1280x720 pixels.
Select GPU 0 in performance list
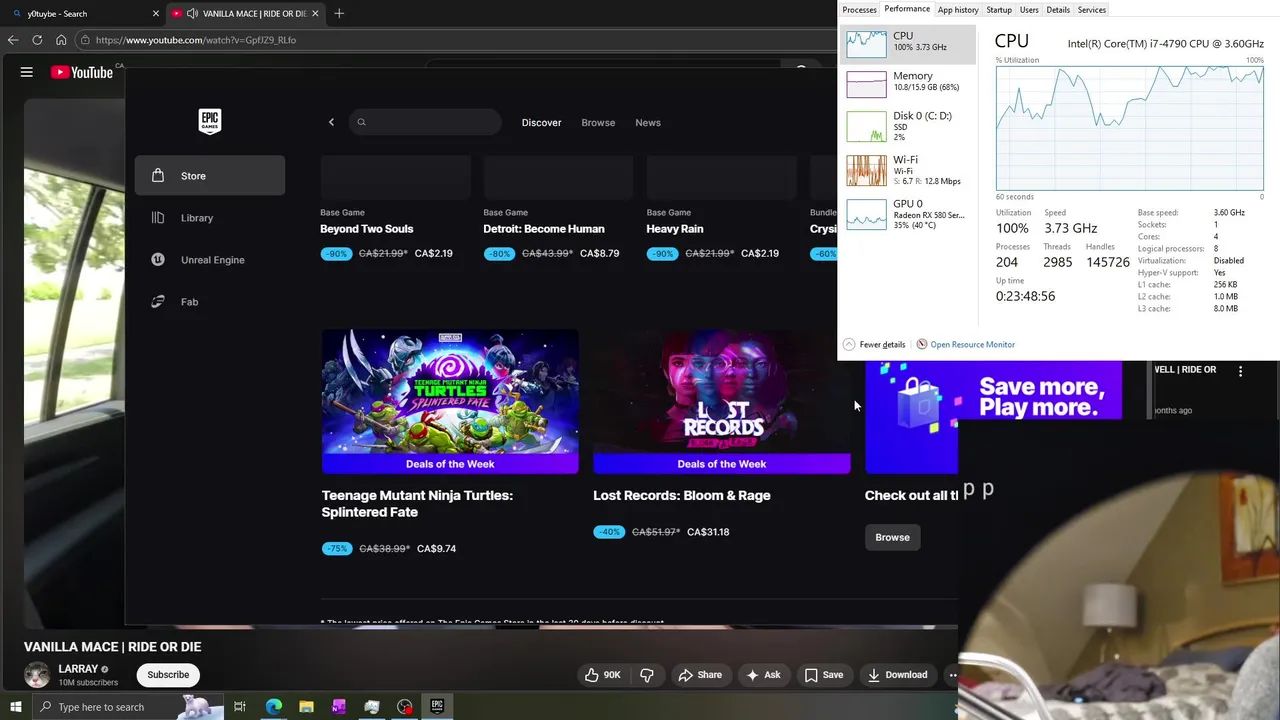(x=907, y=214)
